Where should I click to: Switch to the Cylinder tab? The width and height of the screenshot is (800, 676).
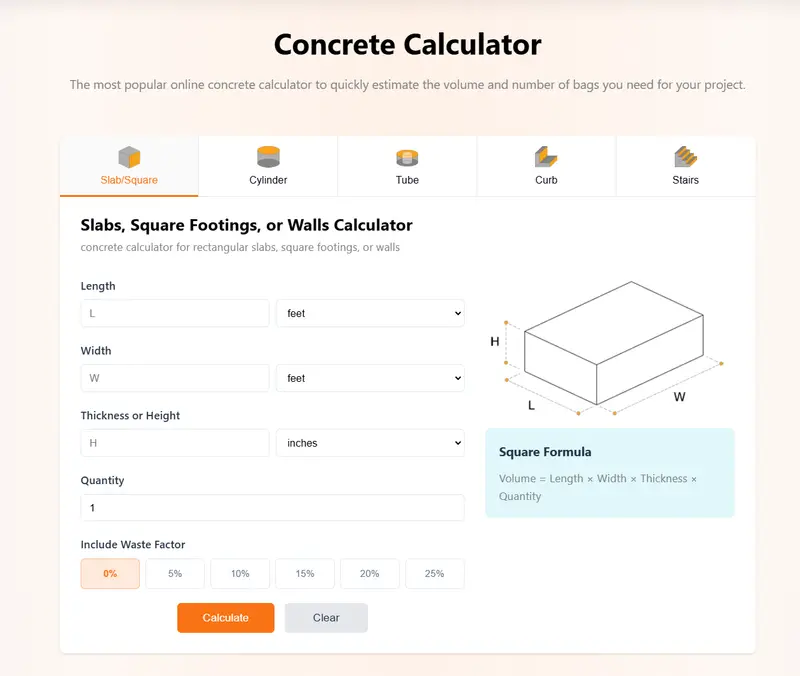coord(268,166)
